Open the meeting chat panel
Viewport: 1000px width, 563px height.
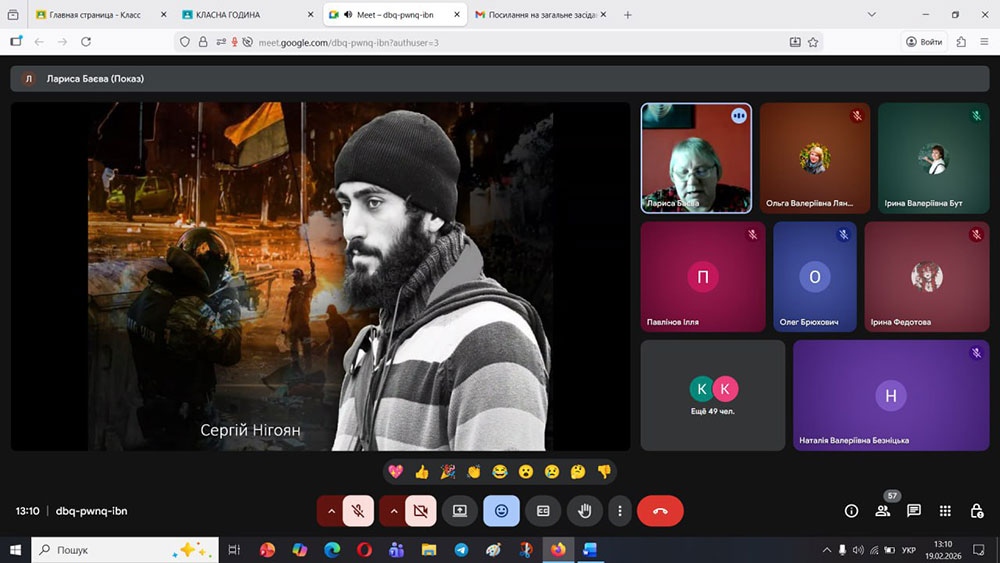[x=913, y=511]
